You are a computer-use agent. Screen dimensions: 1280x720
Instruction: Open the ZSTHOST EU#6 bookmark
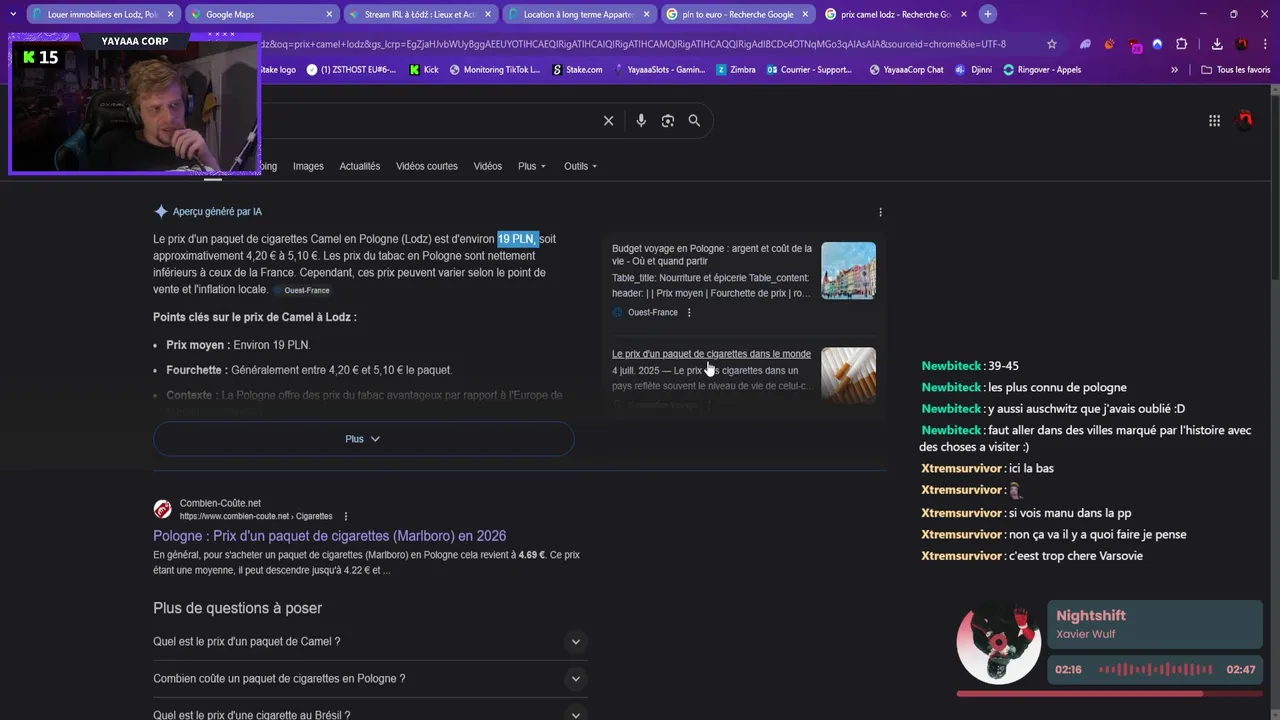click(351, 70)
